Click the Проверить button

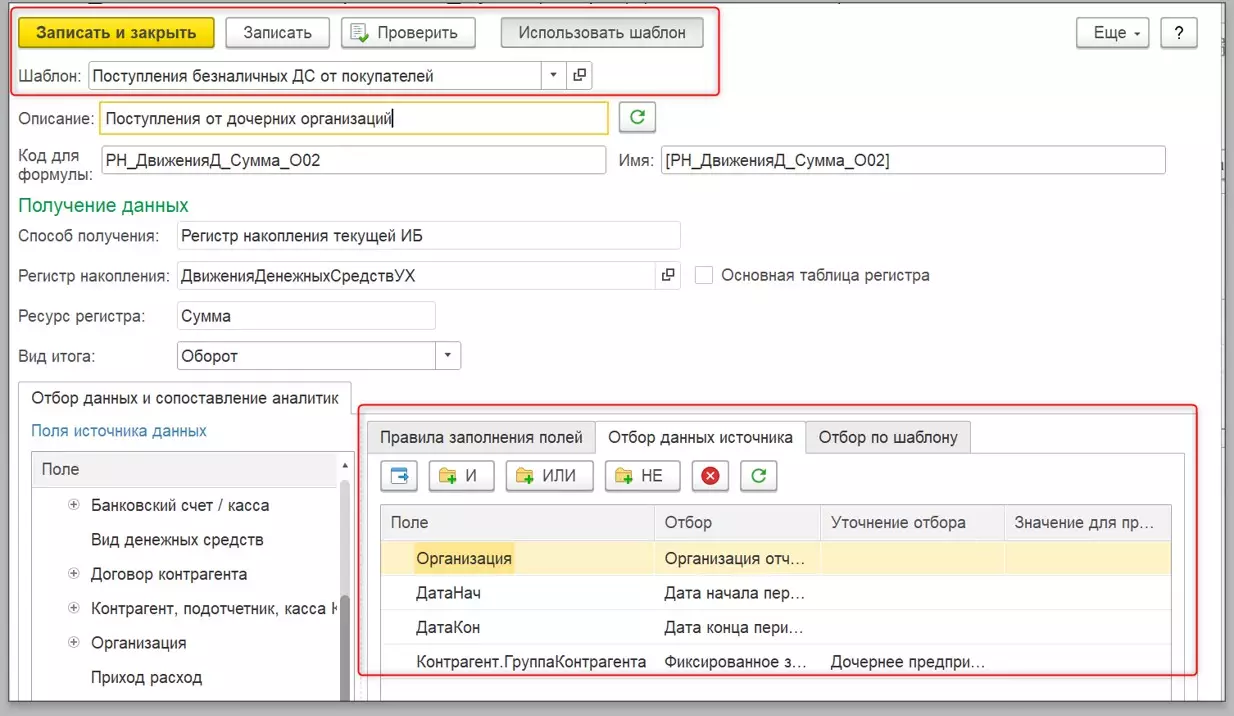[x=407, y=32]
